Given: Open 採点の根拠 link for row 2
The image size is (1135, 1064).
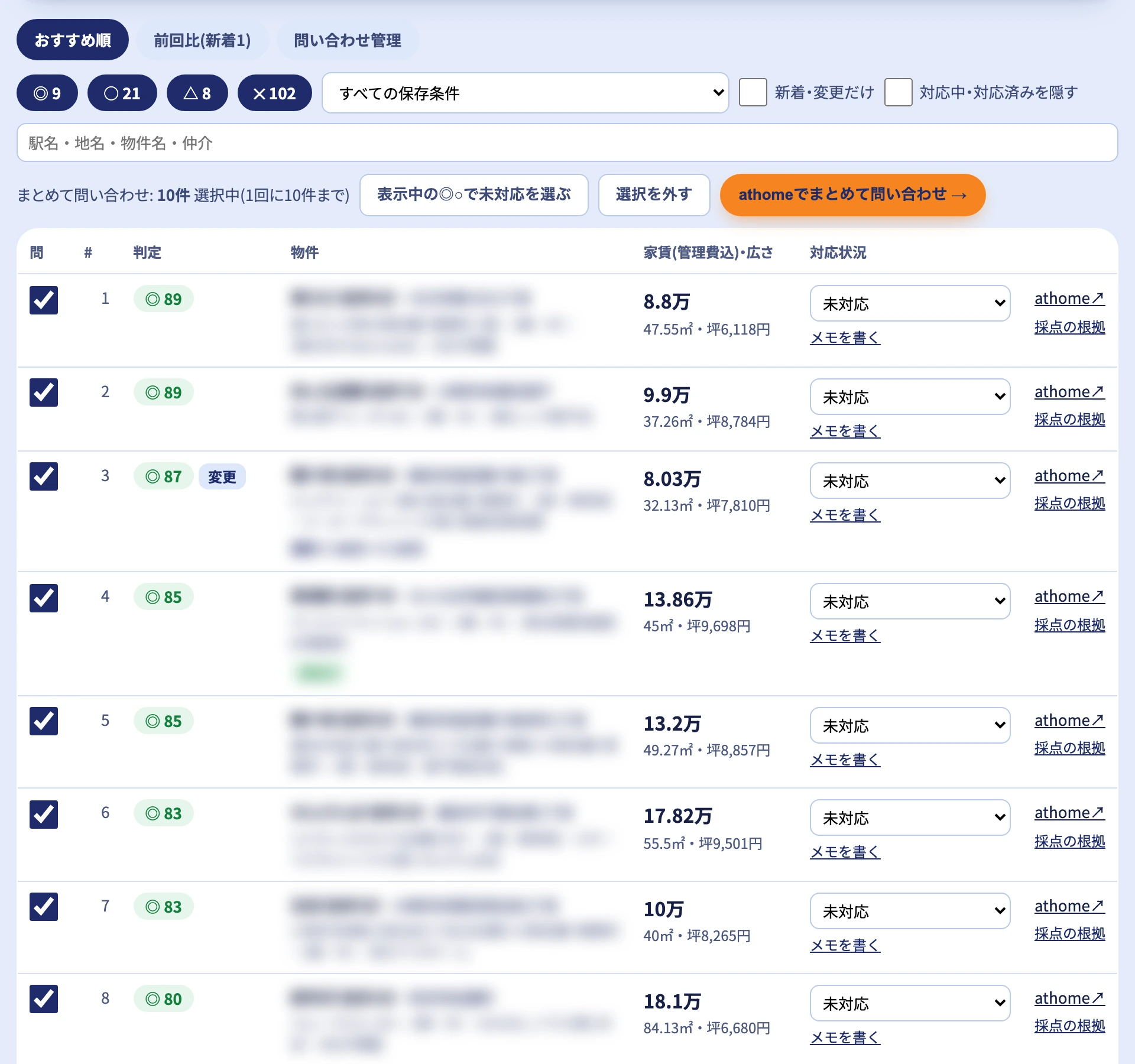Looking at the screenshot, I should click(1069, 419).
